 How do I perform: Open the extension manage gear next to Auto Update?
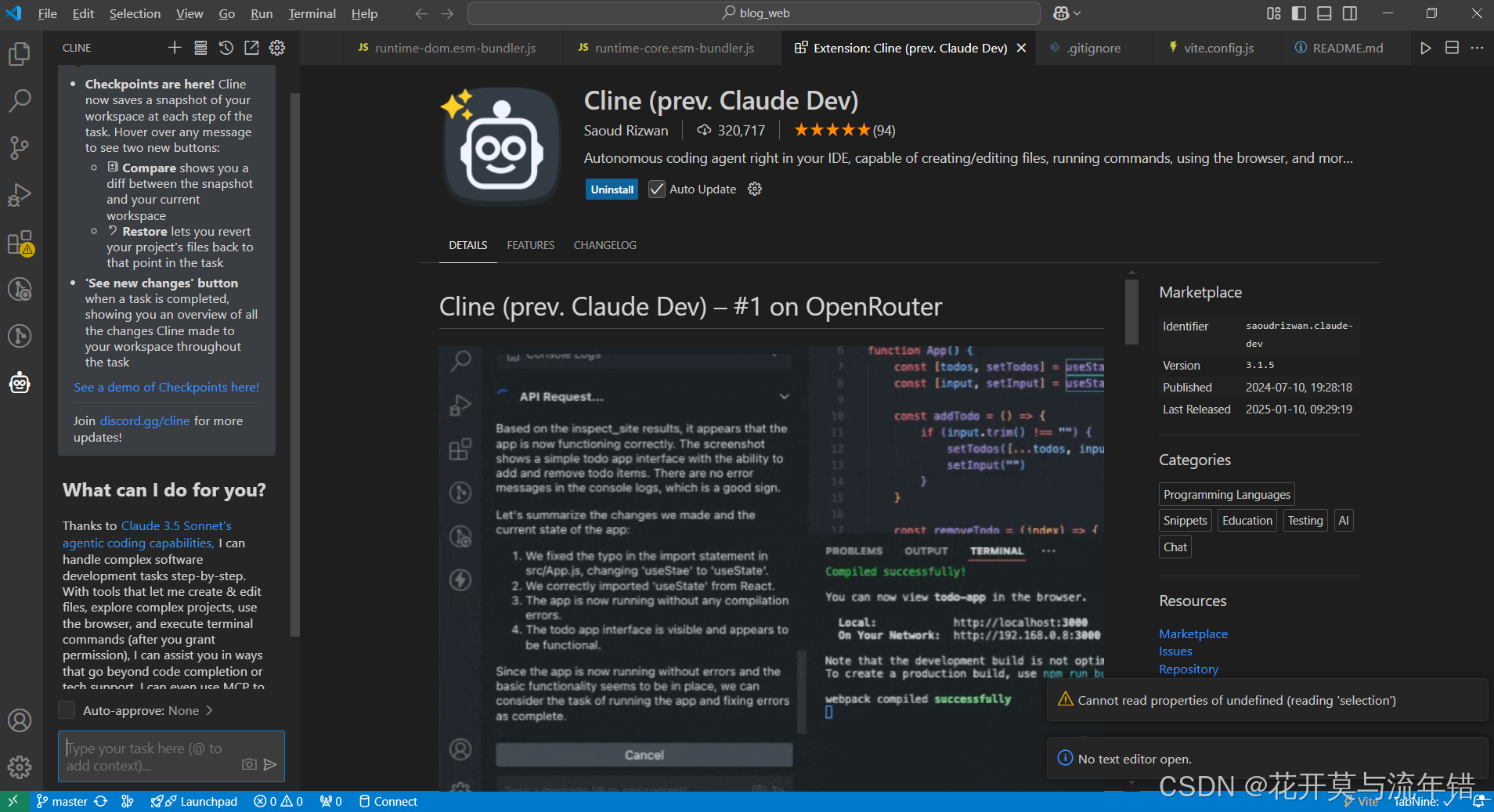pos(755,189)
